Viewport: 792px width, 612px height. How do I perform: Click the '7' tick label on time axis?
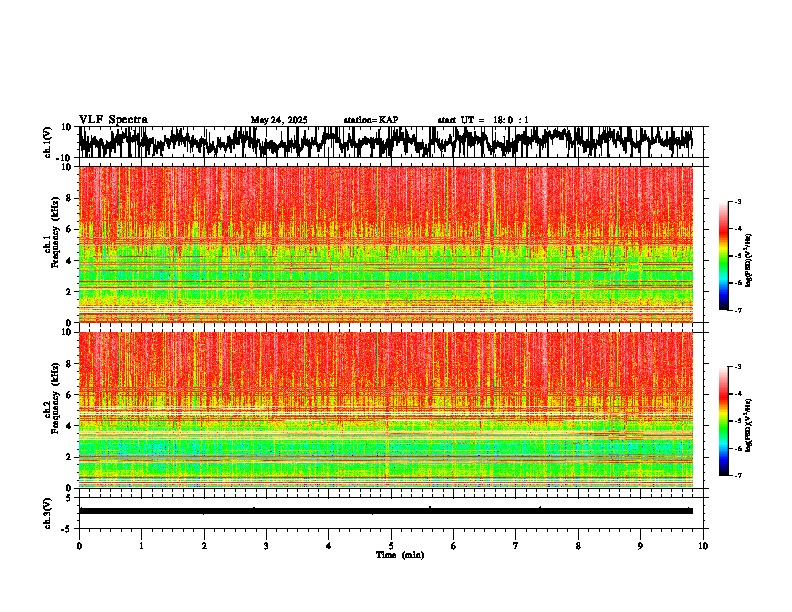coord(516,546)
